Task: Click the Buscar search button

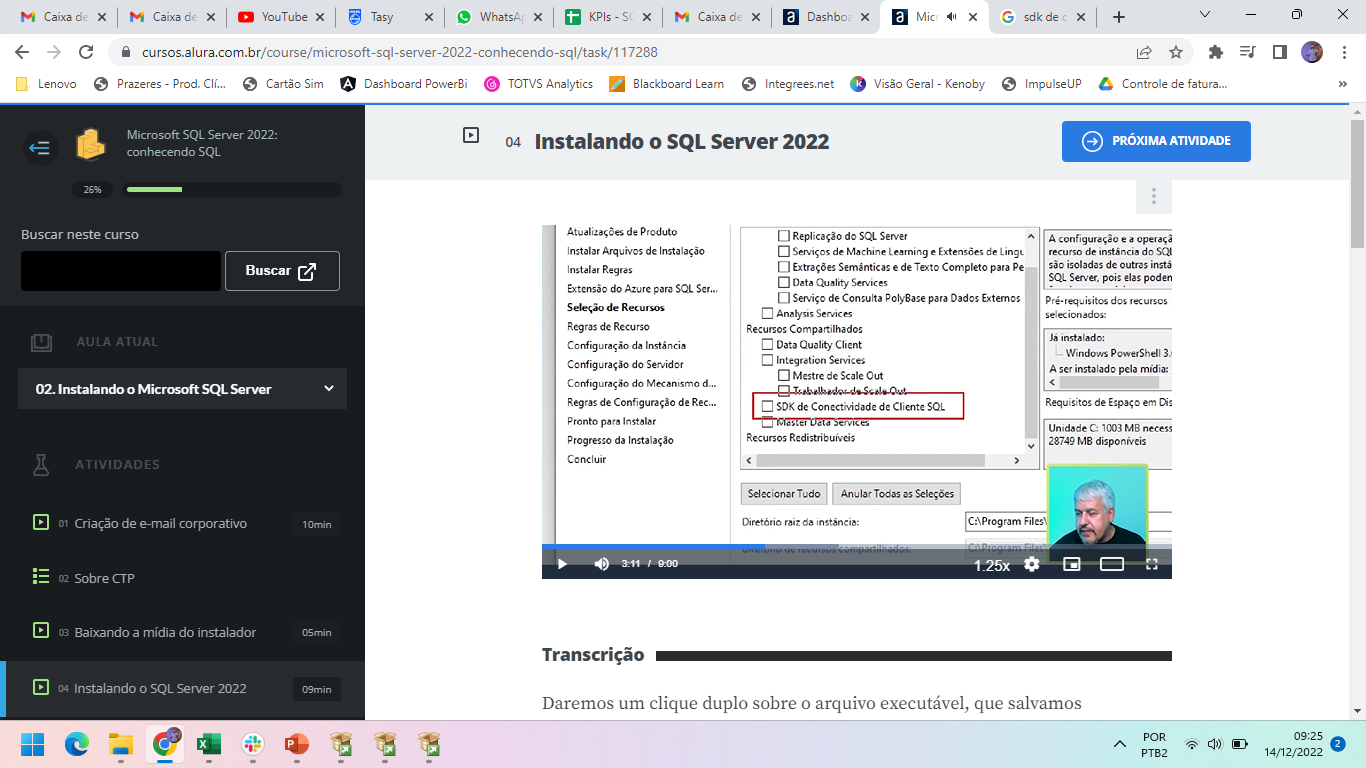Action: coord(282,271)
